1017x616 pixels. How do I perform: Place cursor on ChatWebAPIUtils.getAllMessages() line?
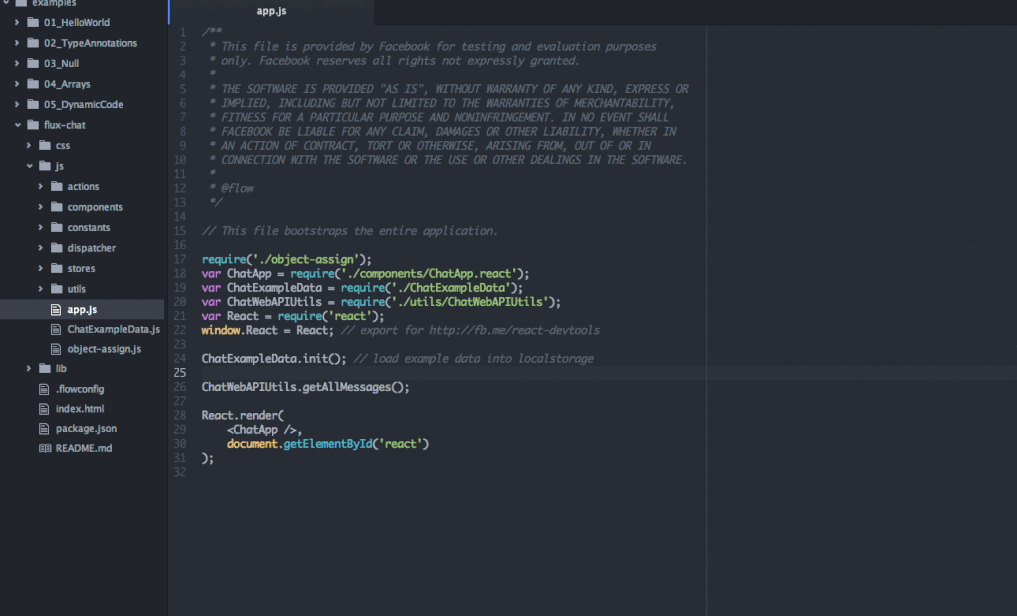click(x=305, y=387)
